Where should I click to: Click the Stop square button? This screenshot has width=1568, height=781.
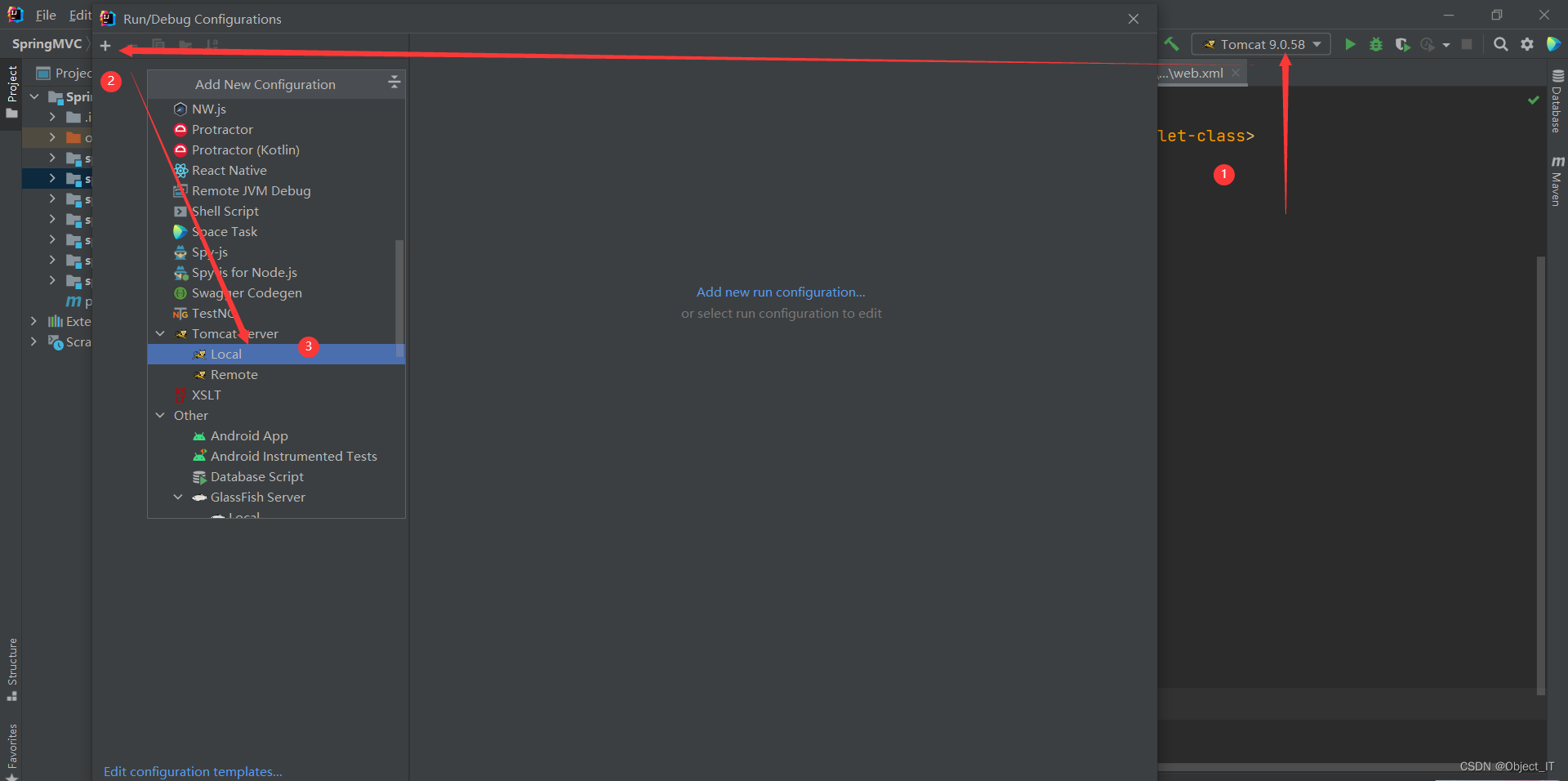[x=1467, y=44]
